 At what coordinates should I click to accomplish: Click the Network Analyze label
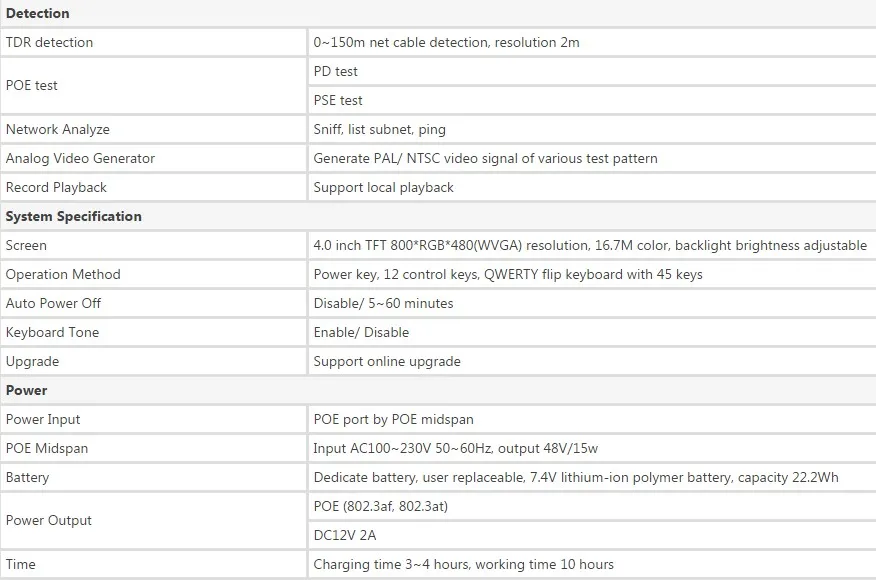tap(58, 130)
